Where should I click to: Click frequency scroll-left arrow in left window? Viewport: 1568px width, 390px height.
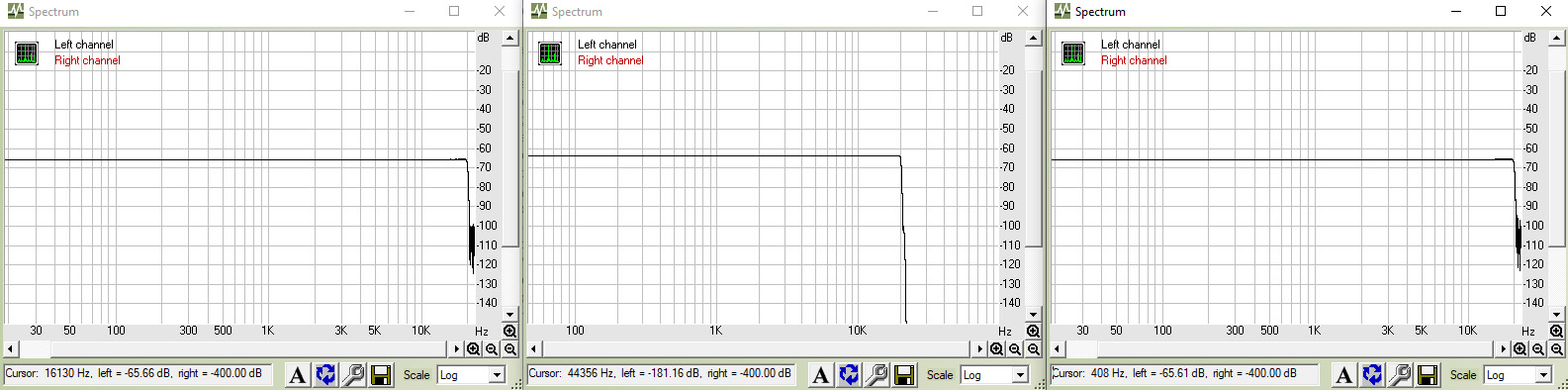(x=11, y=349)
